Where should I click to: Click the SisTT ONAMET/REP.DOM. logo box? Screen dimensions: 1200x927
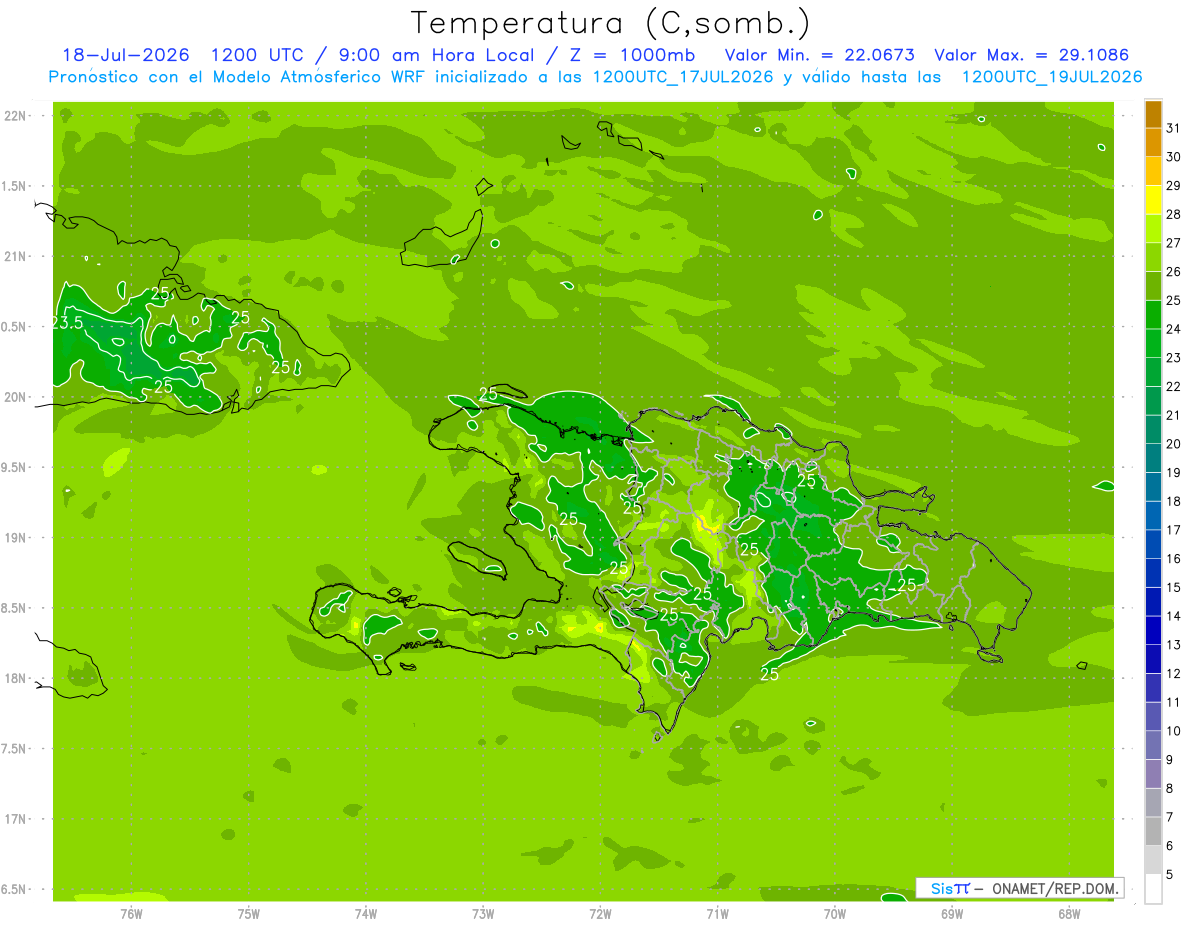1020,888
